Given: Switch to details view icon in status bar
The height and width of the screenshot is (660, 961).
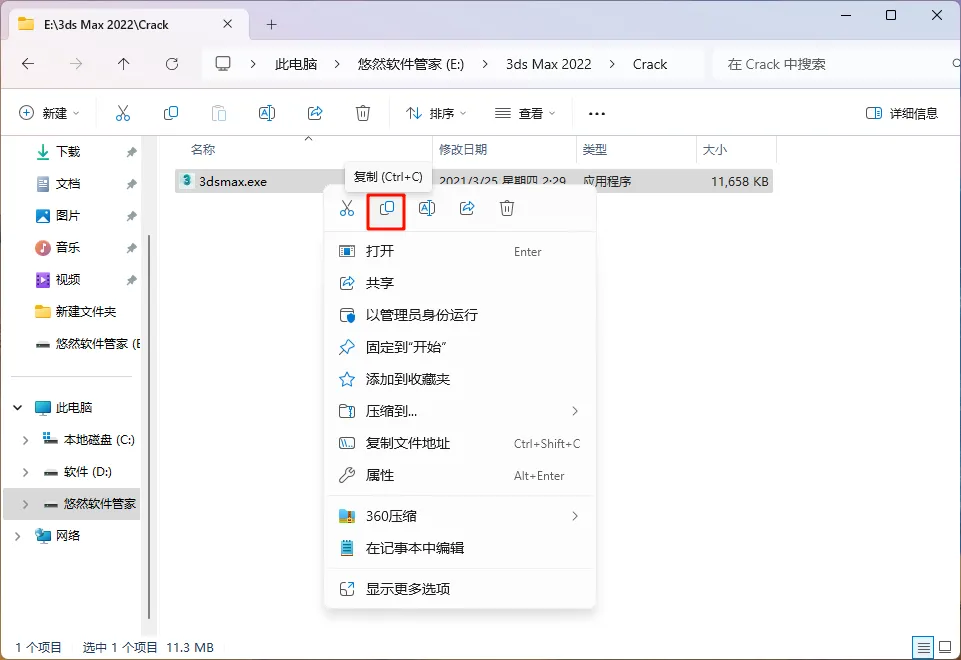Looking at the screenshot, I should [923, 647].
